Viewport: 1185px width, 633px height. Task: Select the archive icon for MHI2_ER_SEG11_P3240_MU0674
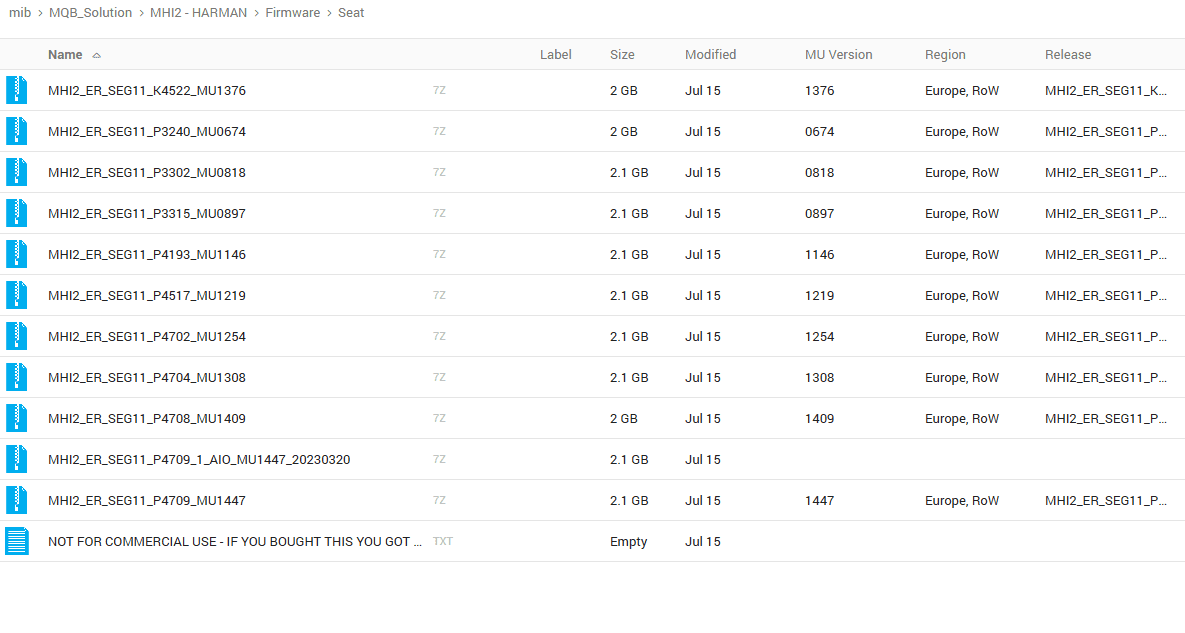click(17, 131)
